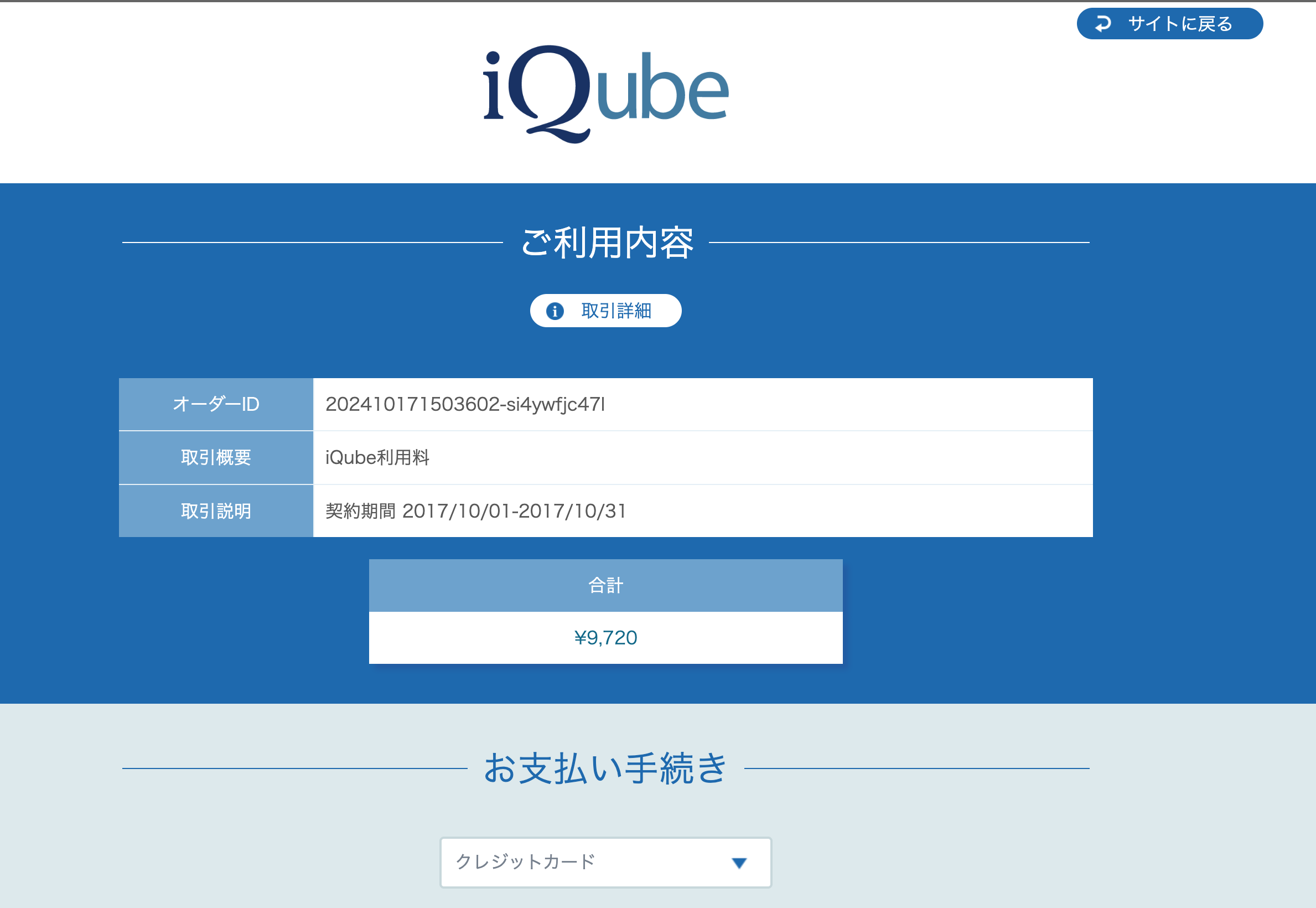Click the return arrow icon in サイトに戻る
The height and width of the screenshot is (908, 1316).
[1103, 23]
